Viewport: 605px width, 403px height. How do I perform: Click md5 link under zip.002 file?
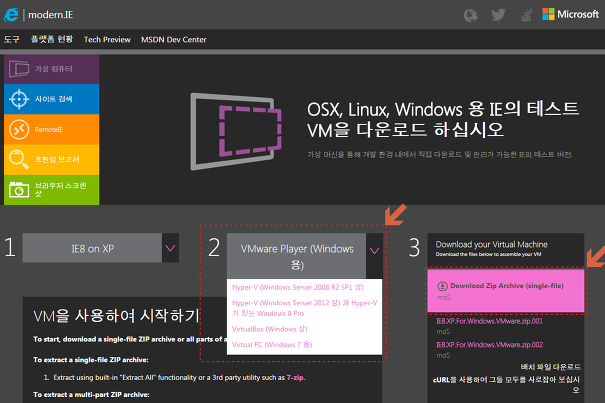tap(443, 355)
